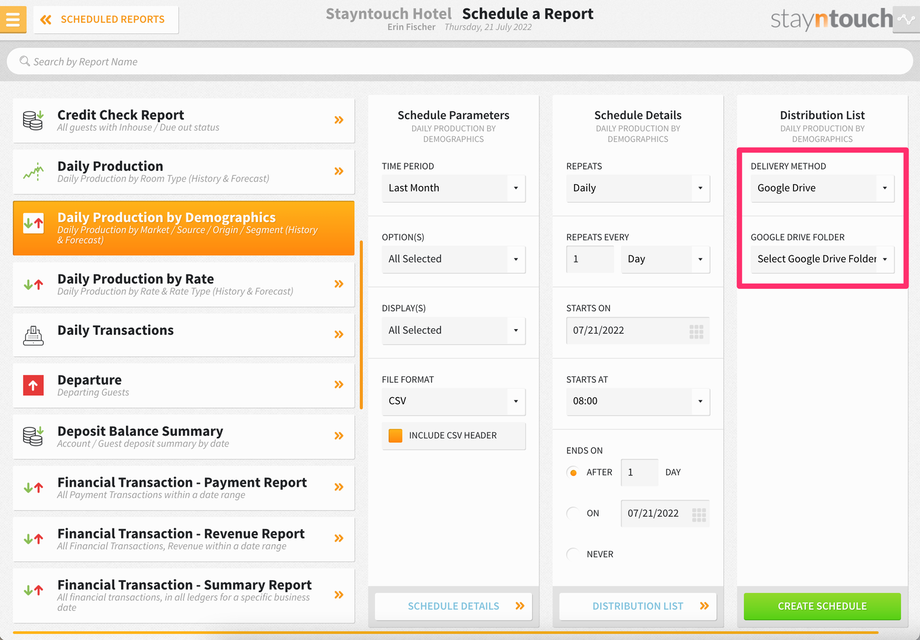Screen dimensions: 920x640
Task: Click the chevron on the Departure row
Action: [339, 385]
